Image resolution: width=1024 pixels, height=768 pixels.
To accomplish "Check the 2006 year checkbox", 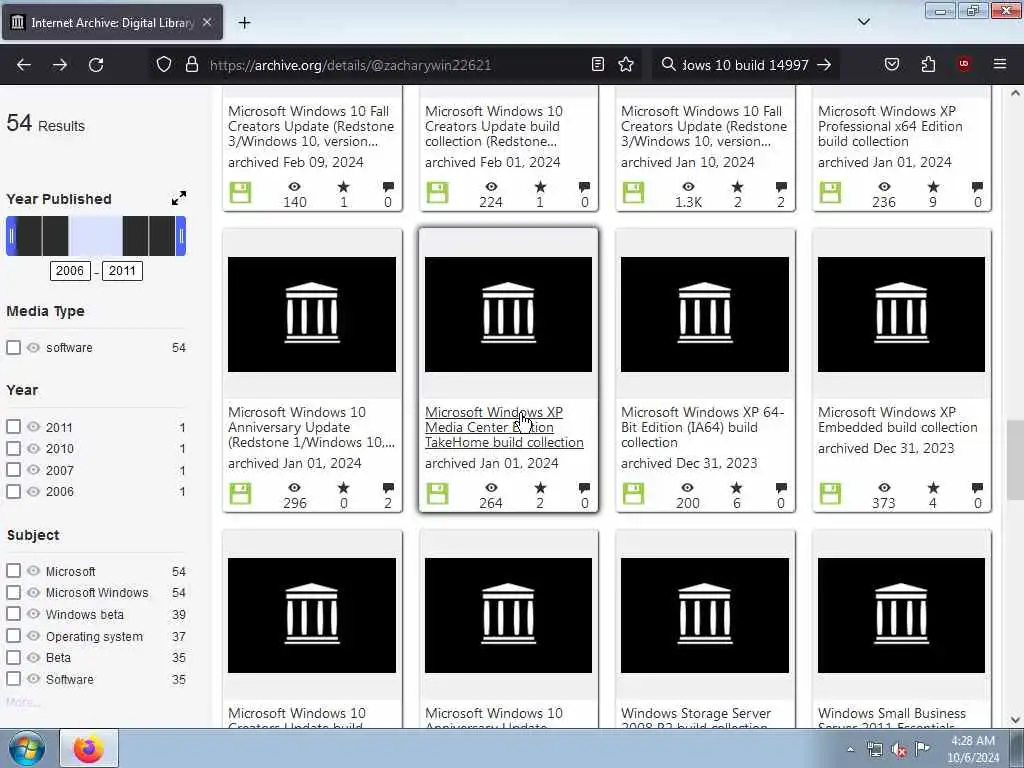I will [x=13, y=491].
